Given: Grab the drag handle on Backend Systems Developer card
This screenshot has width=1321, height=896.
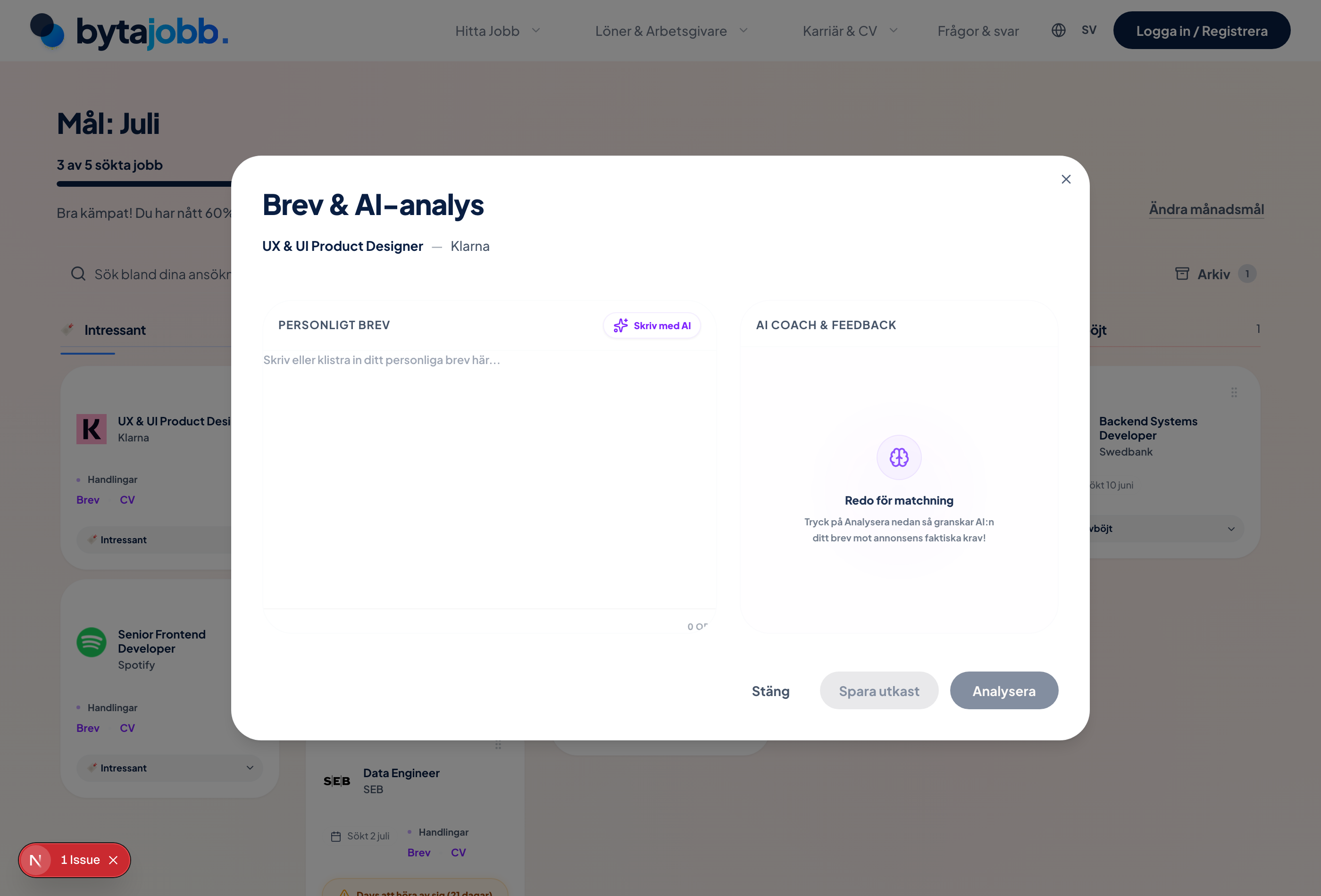Looking at the screenshot, I should [x=1234, y=393].
